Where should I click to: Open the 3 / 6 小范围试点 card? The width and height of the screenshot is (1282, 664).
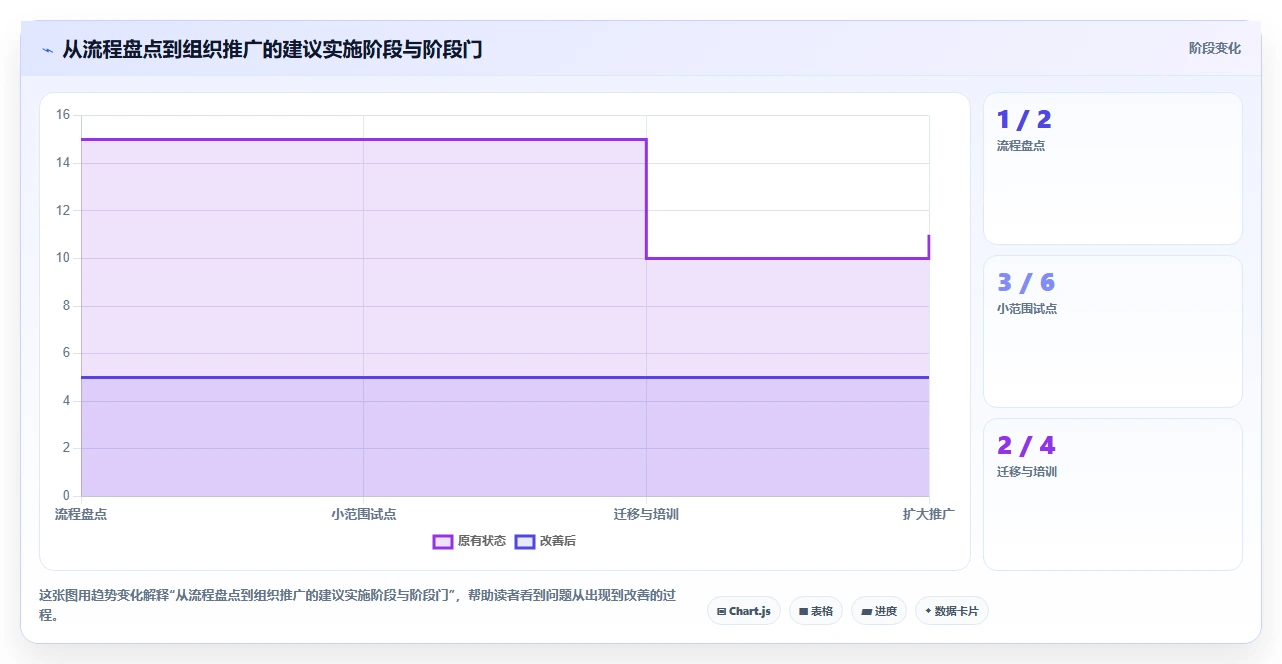click(1113, 331)
